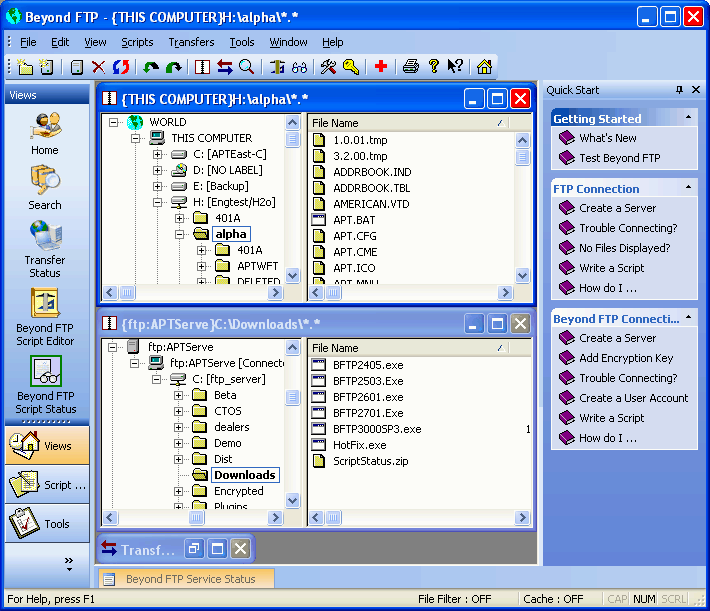Select the Script sidebar group button
The height and width of the screenshot is (611, 710).
(x=47, y=485)
